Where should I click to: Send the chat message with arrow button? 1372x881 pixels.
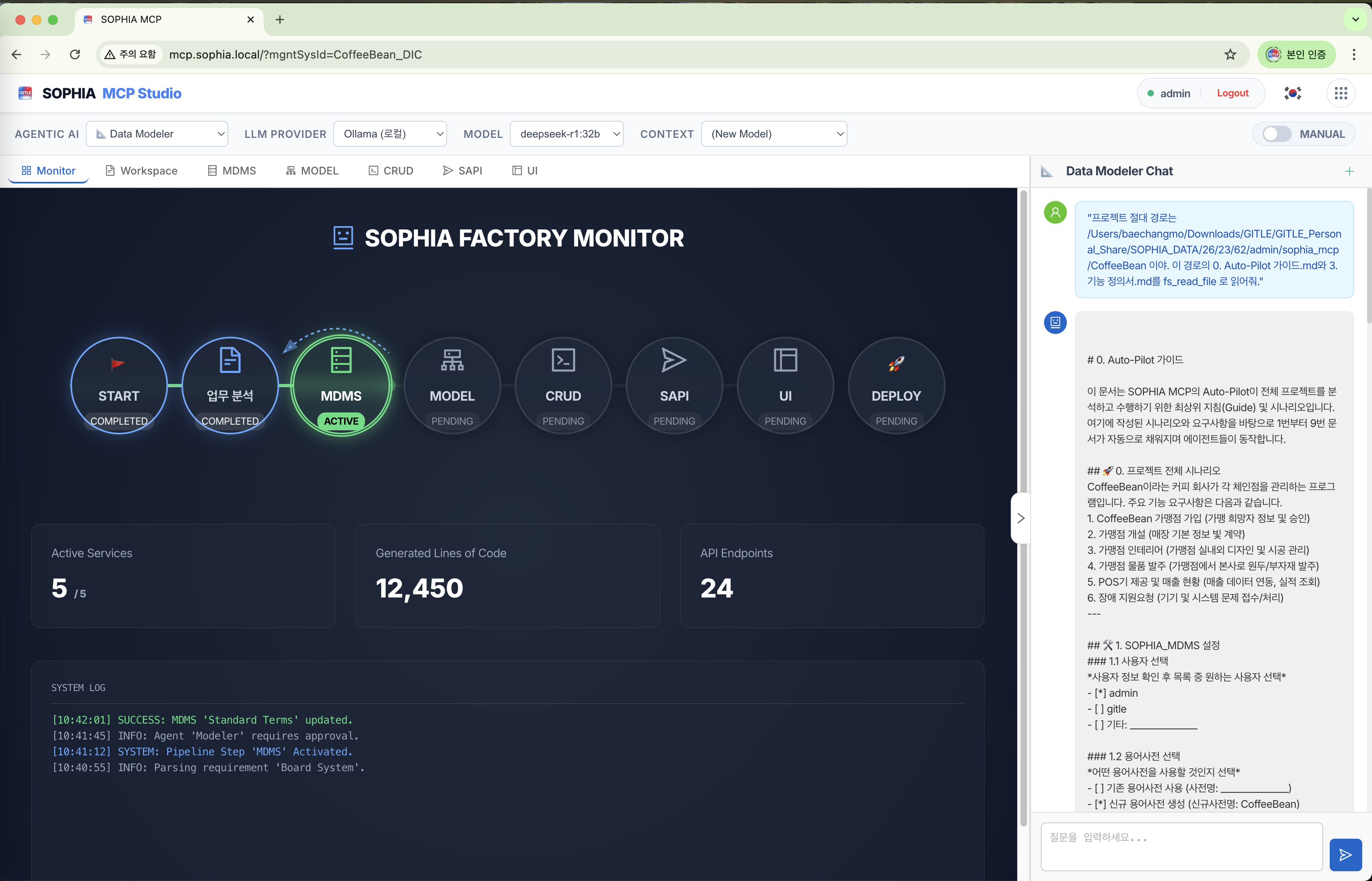(x=1345, y=855)
